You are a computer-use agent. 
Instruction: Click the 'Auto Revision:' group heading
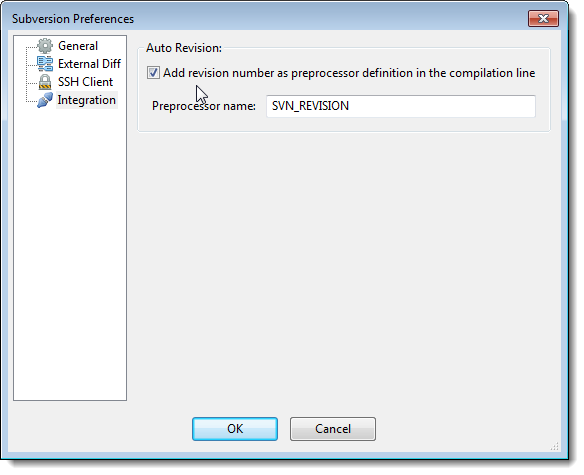[184, 48]
